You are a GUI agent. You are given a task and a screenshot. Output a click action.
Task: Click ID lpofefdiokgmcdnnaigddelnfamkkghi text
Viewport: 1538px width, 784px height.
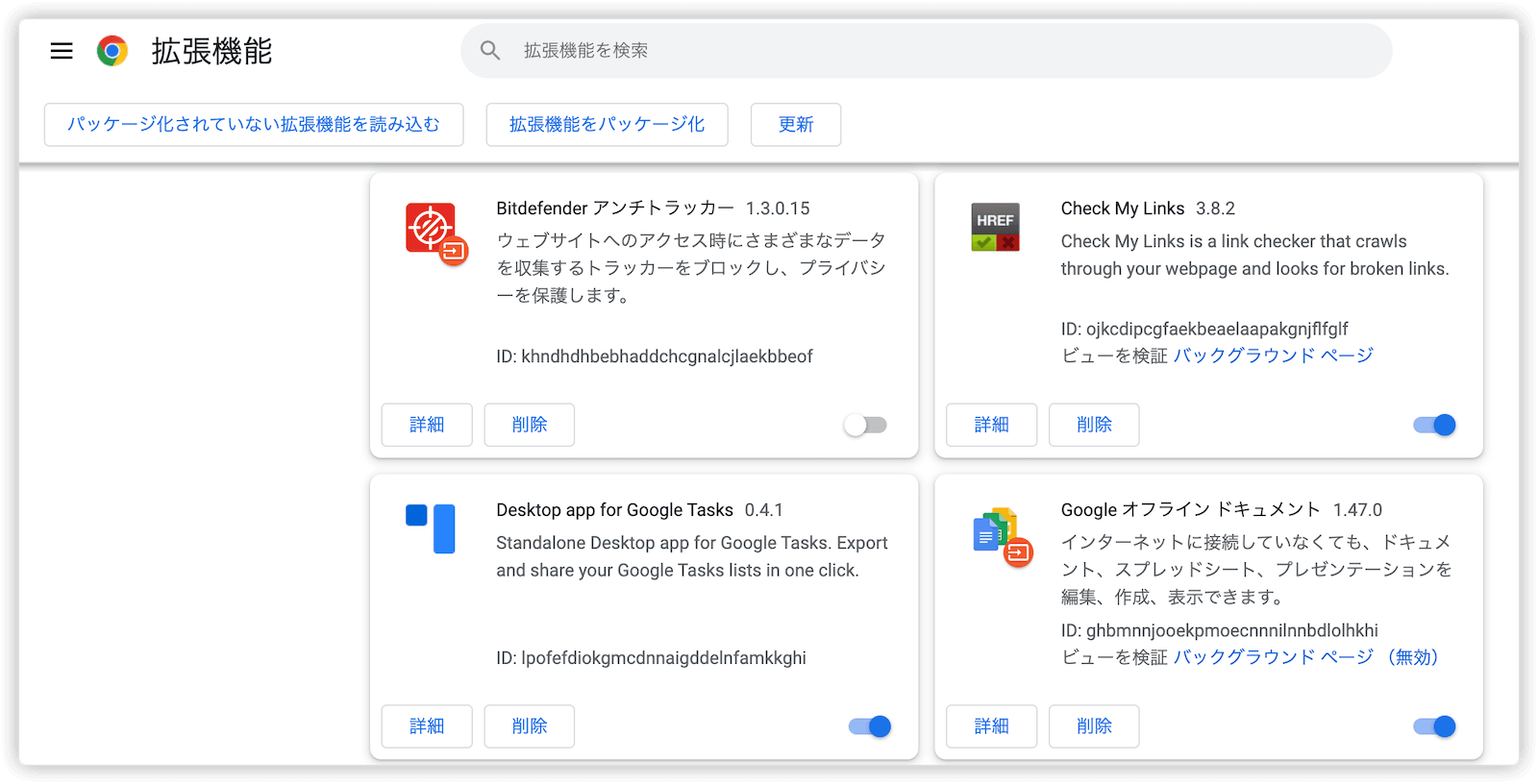point(651,658)
